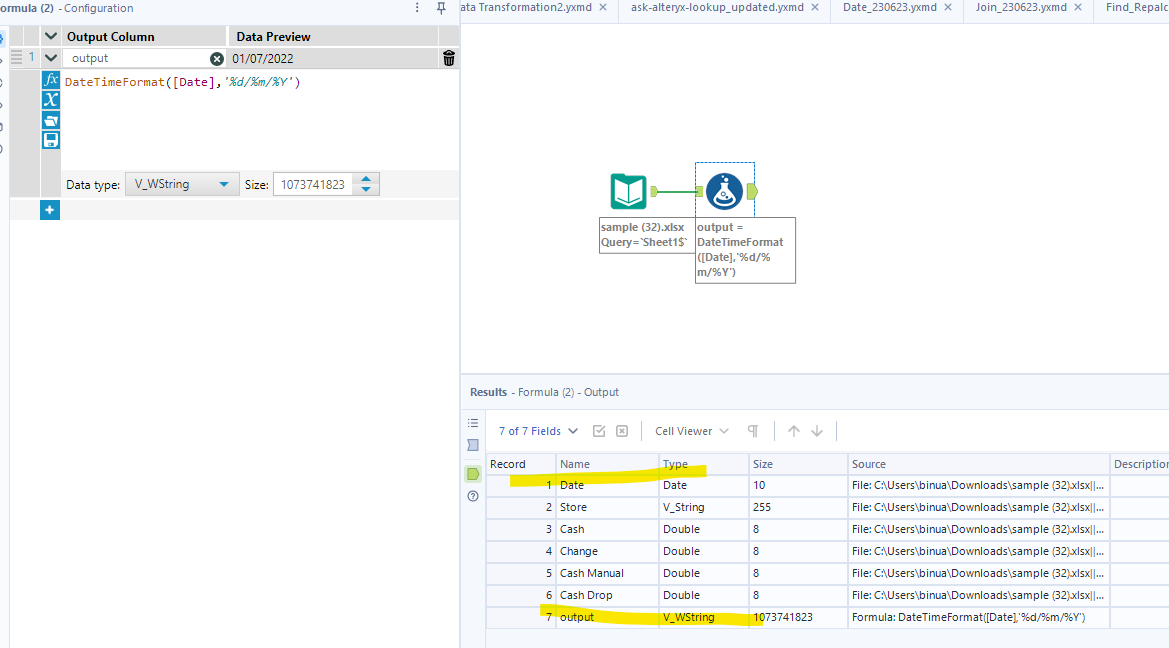Edit the Size field 1073741823
The image size is (1169, 648).
point(313,184)
